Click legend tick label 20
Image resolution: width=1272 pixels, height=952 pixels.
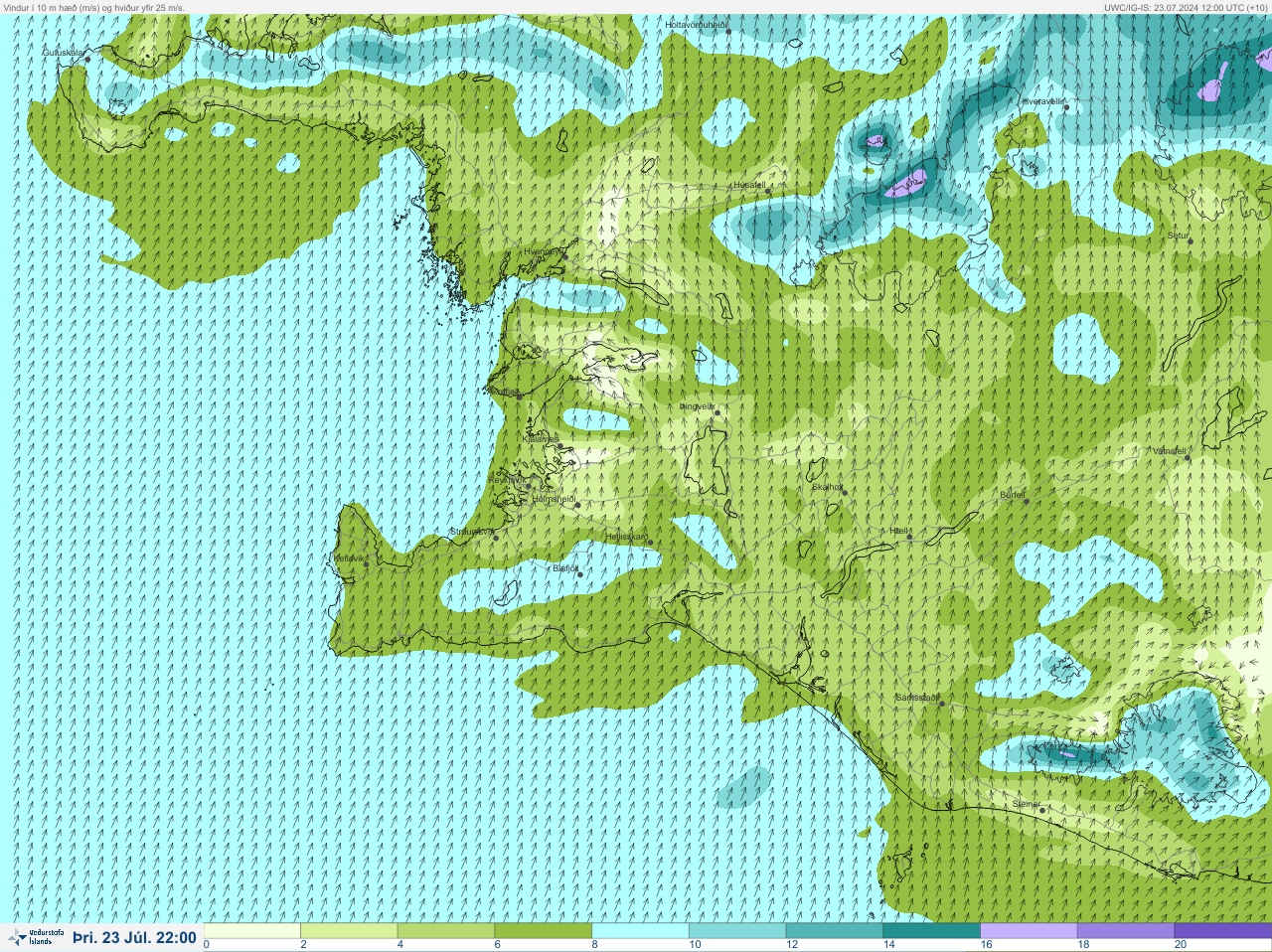point(1181,945)
